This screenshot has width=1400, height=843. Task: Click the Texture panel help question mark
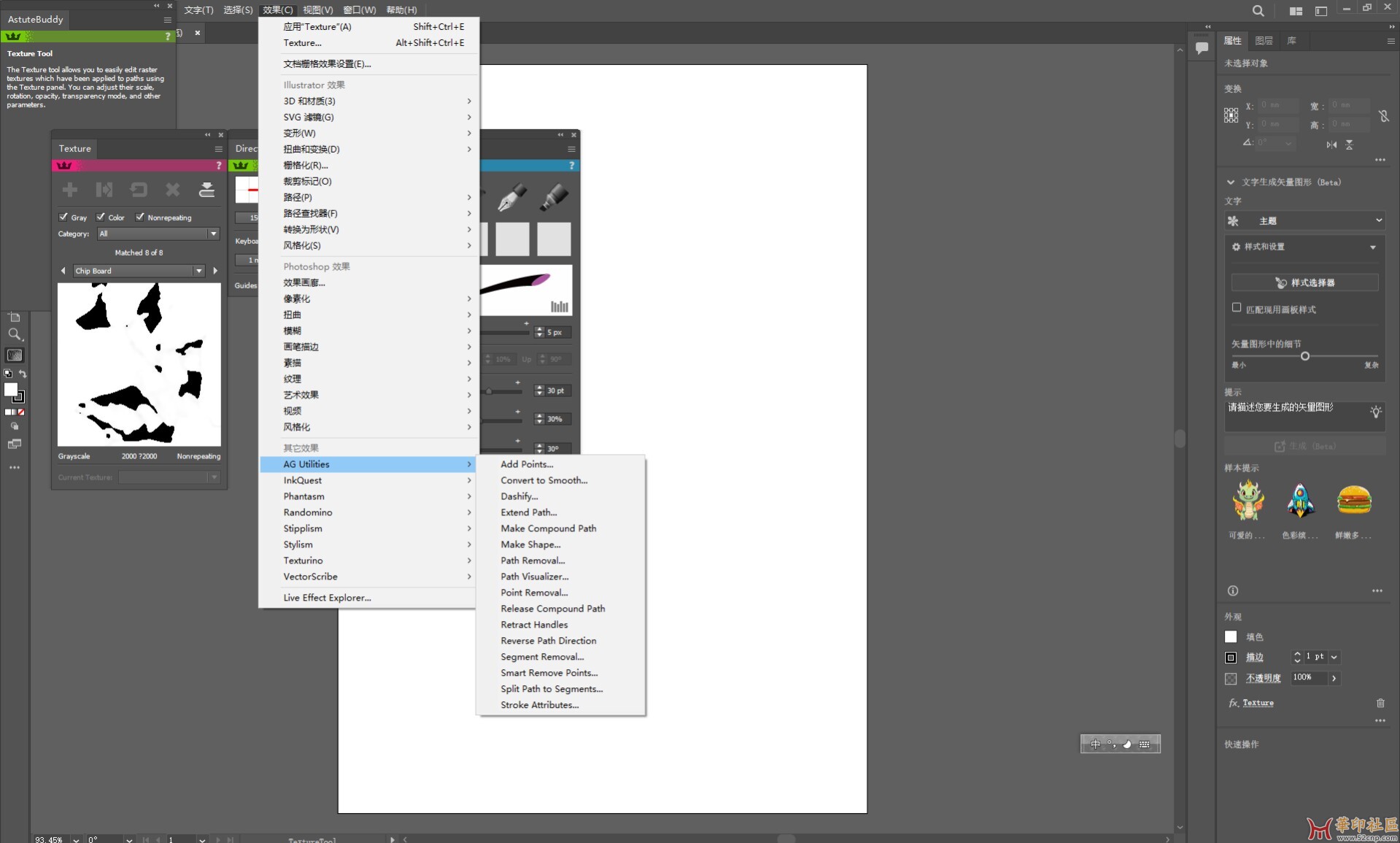point(218,166)
